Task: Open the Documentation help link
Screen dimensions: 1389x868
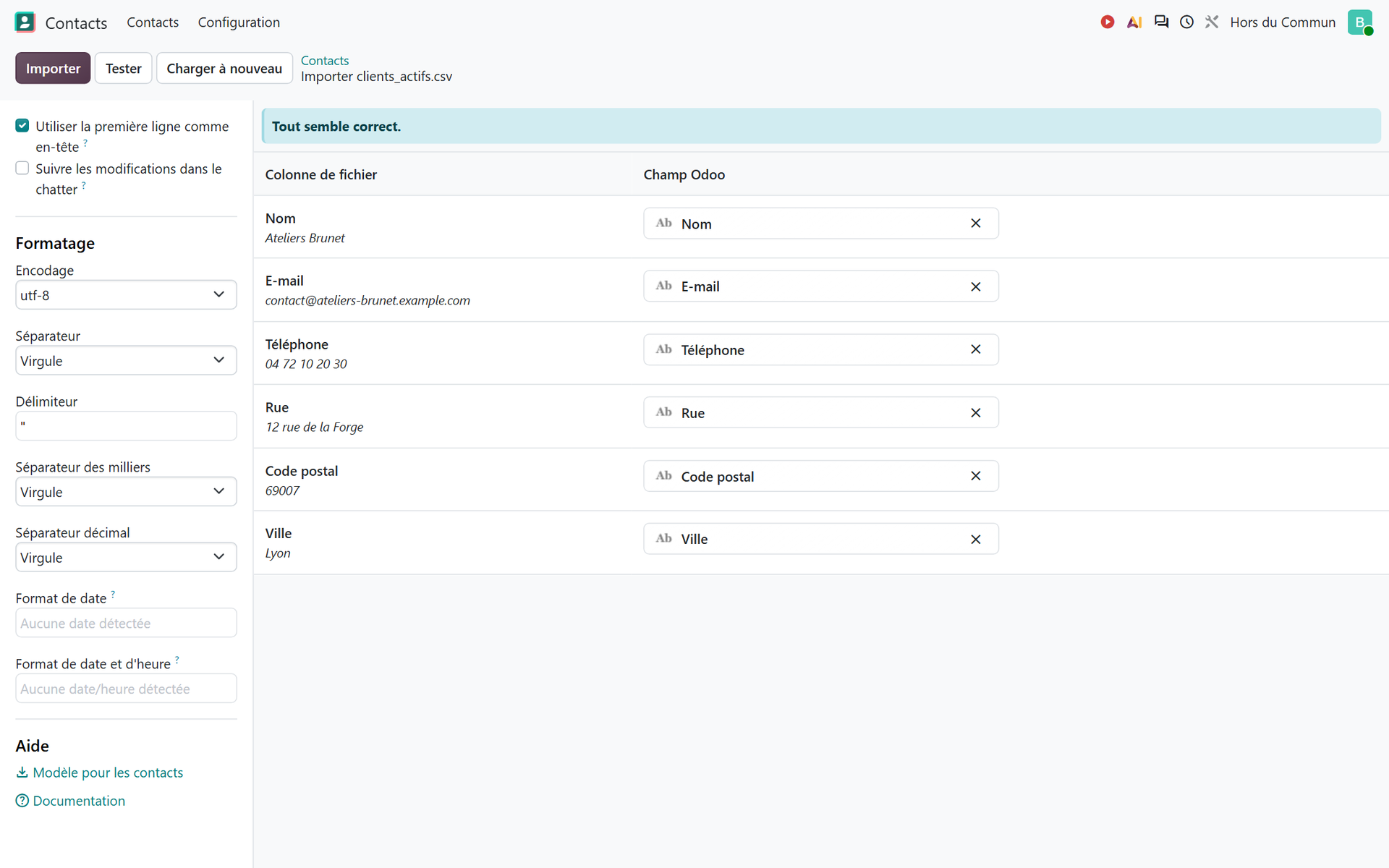Action: coord(71,801)
